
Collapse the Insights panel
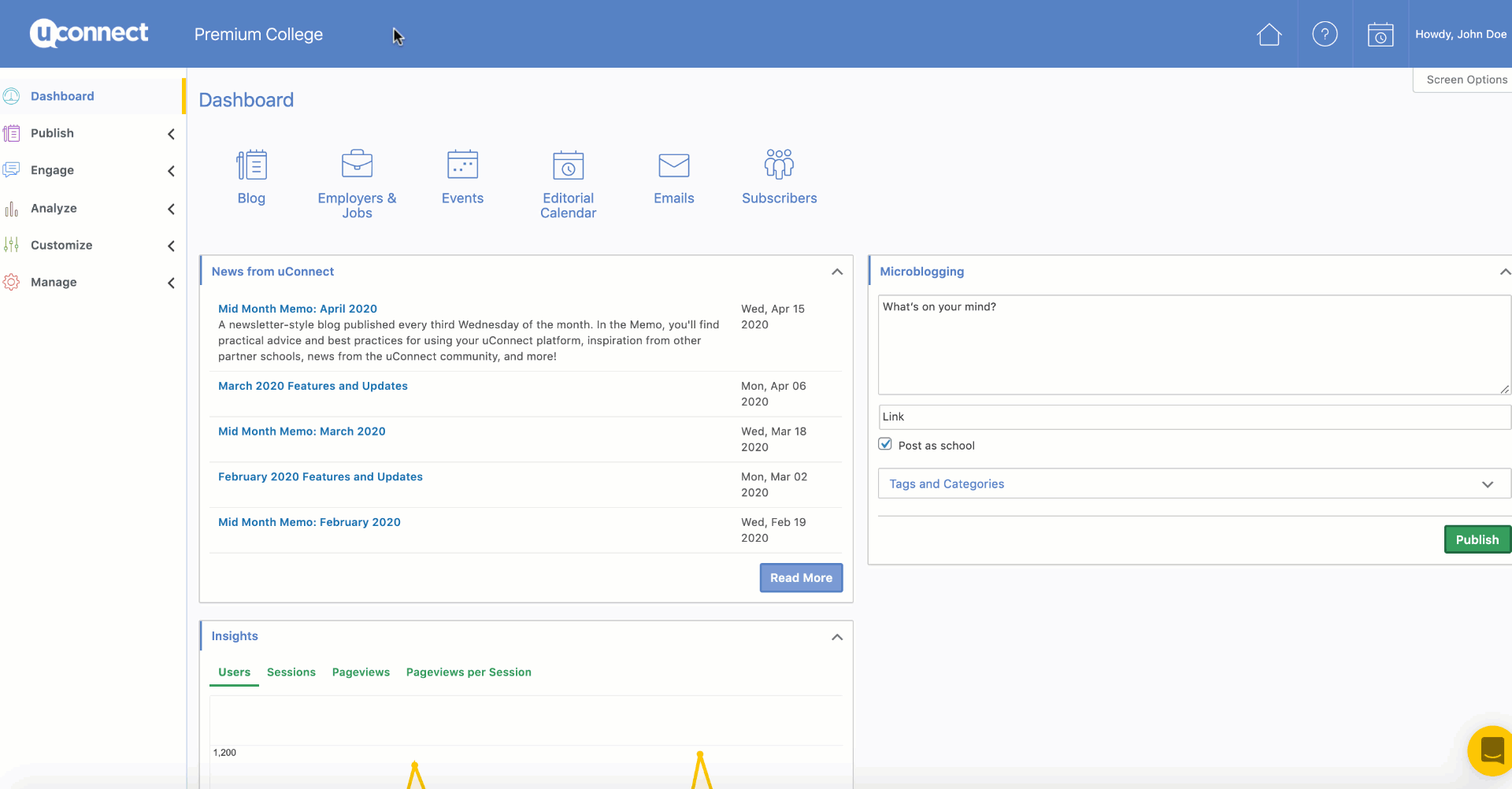[836, 637]
